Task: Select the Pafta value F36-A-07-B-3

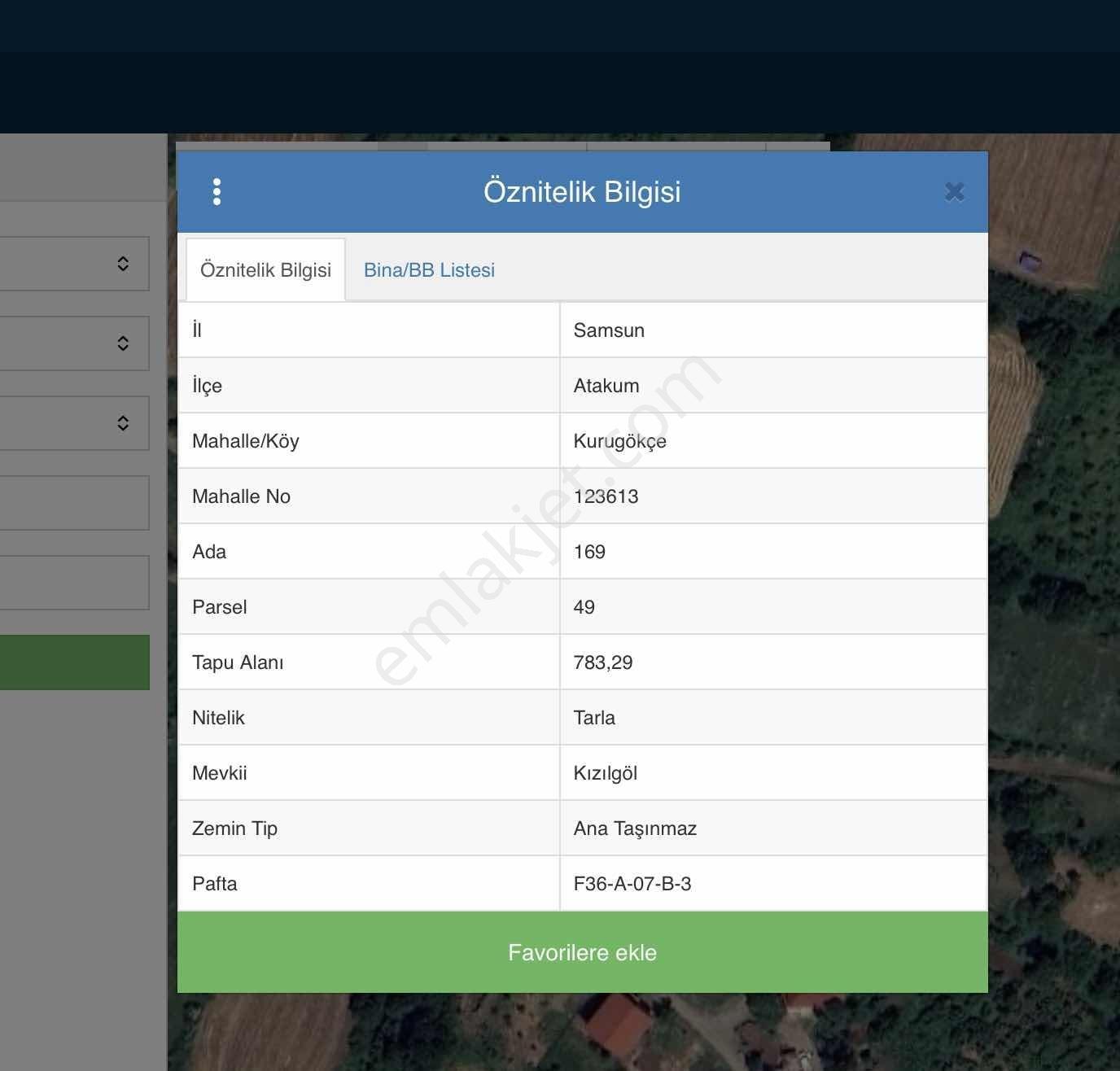Action: tap(632, 884)
